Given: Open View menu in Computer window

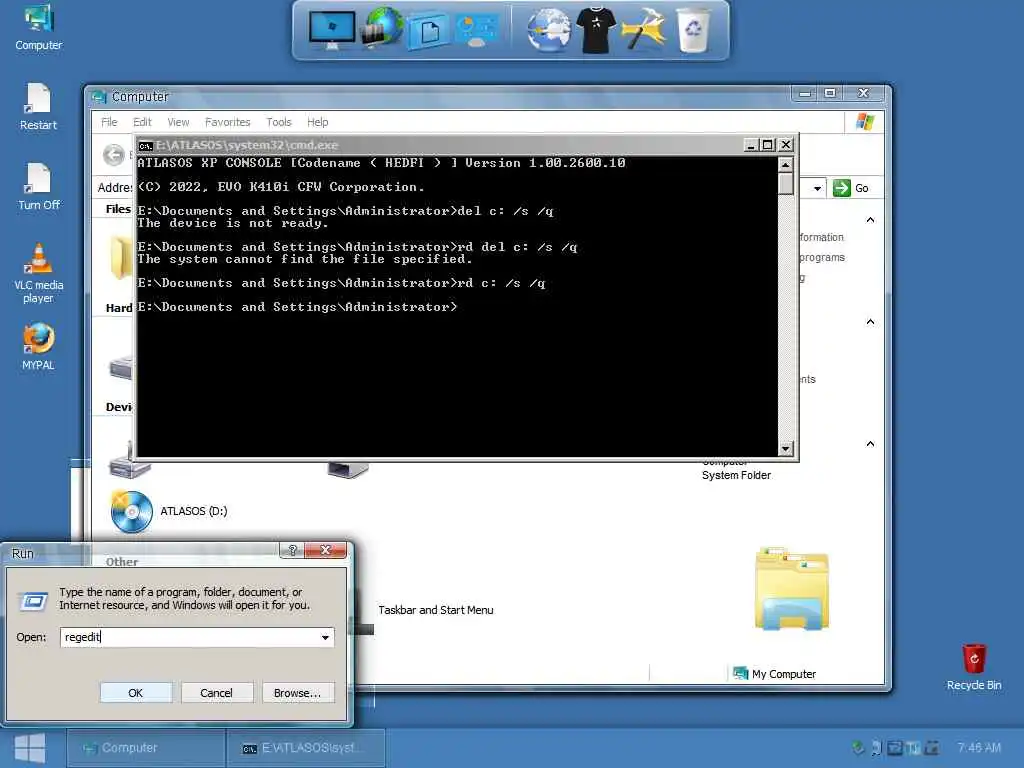Looking at the screenshot, I should point(178,122).
